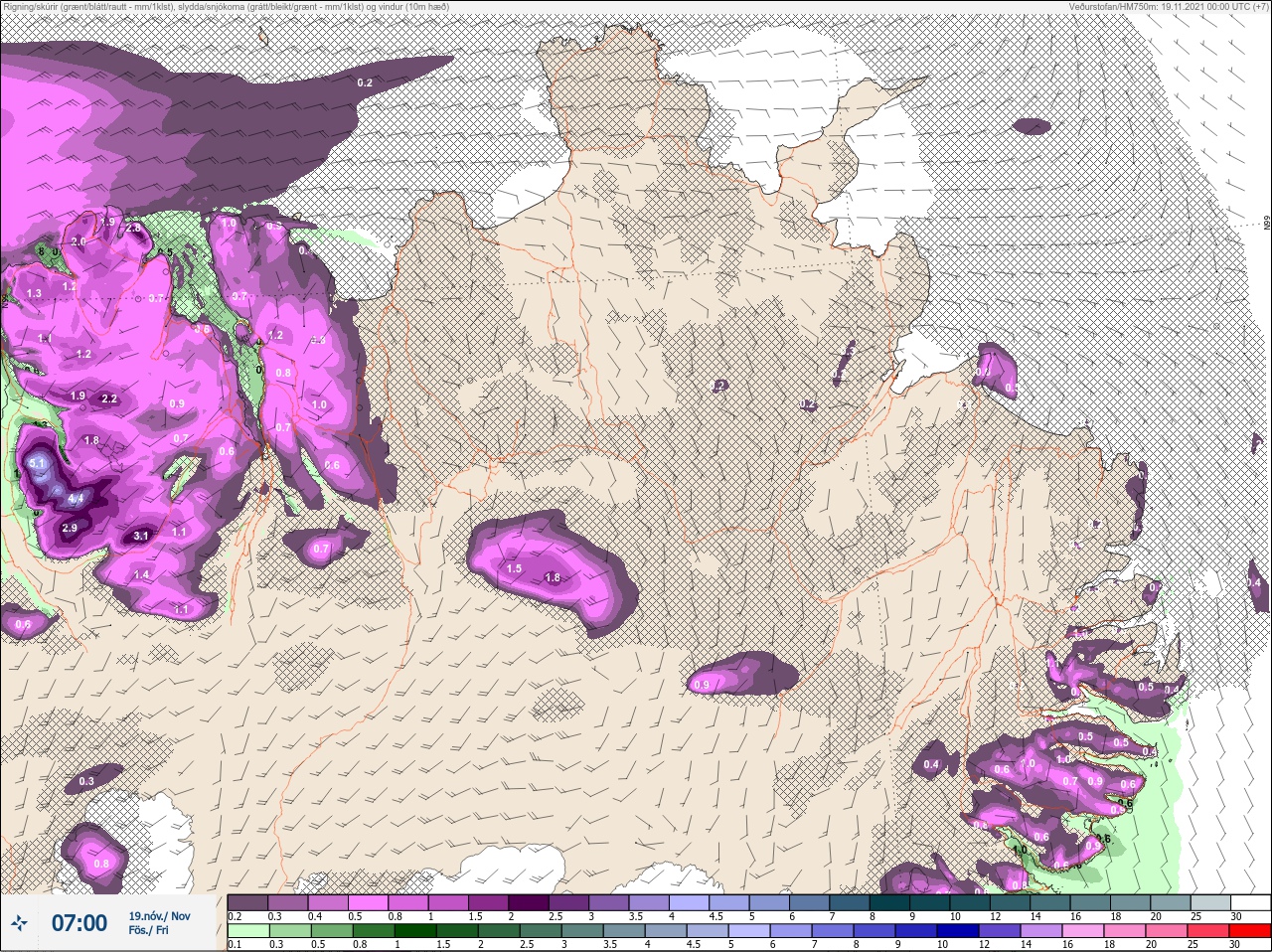Select the light lavender 4–4.5 snow legend swatch
Screen dimensions: 1272x952
click(x=691, y=902)
